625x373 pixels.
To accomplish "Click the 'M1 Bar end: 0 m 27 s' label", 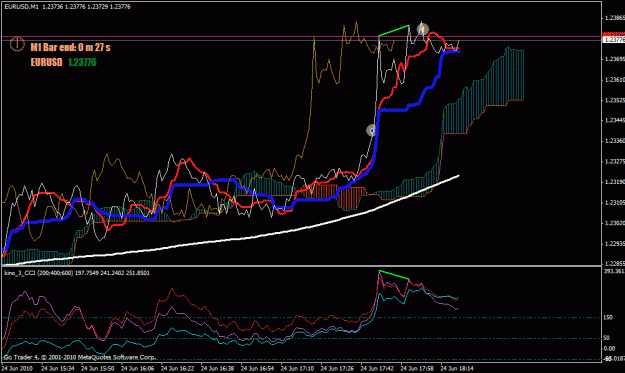I will (x=71, y=47).
